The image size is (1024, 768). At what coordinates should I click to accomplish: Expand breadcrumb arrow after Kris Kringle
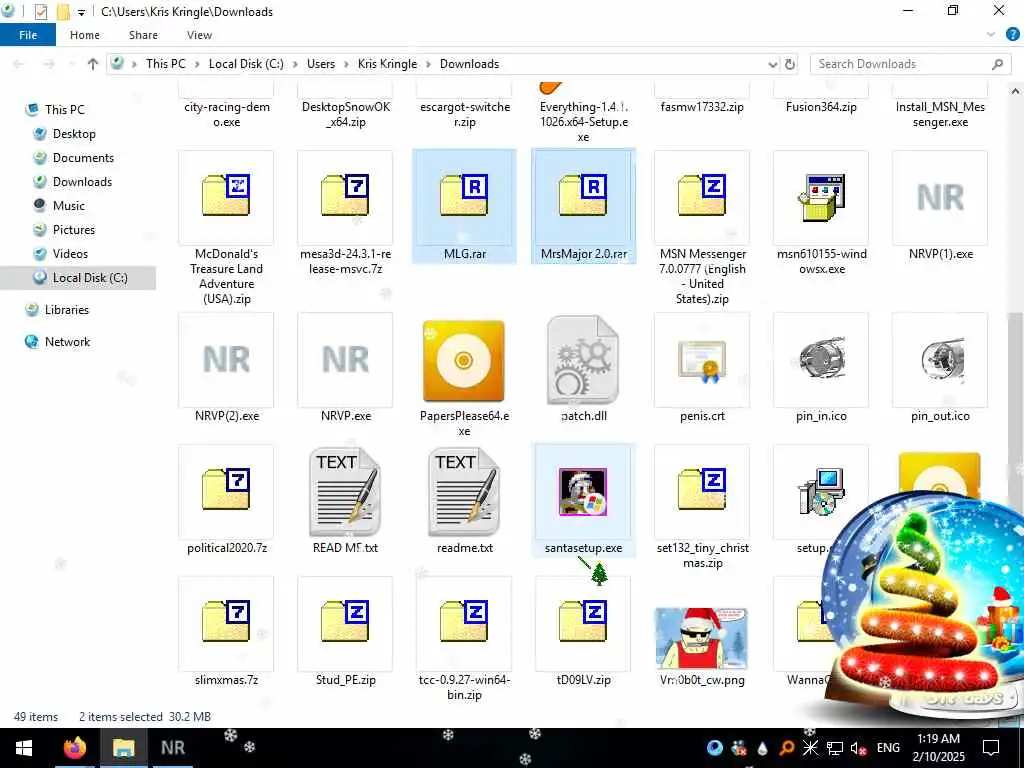(428, 64)
